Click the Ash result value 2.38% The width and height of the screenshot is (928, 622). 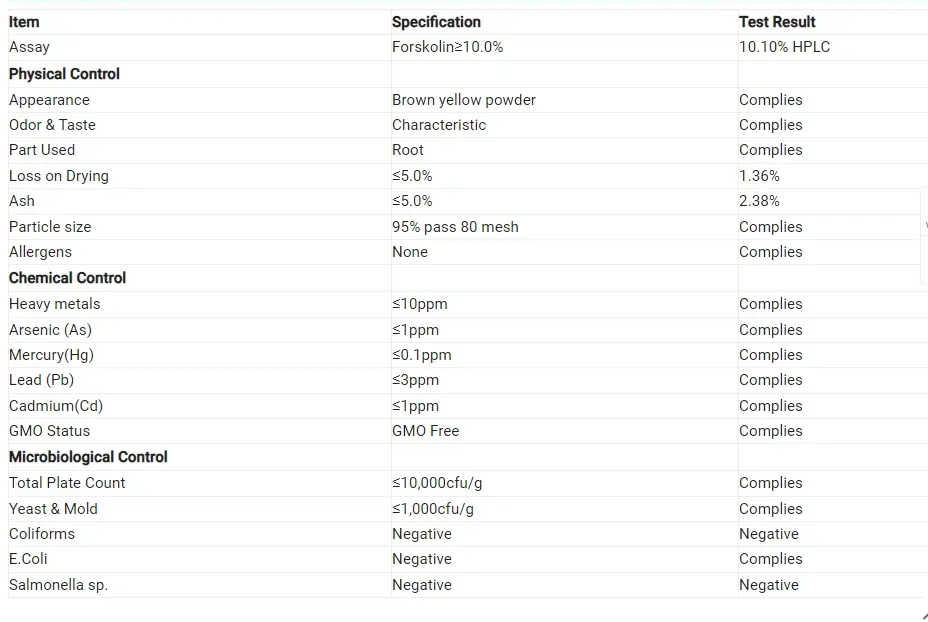(x=759, y=201)
